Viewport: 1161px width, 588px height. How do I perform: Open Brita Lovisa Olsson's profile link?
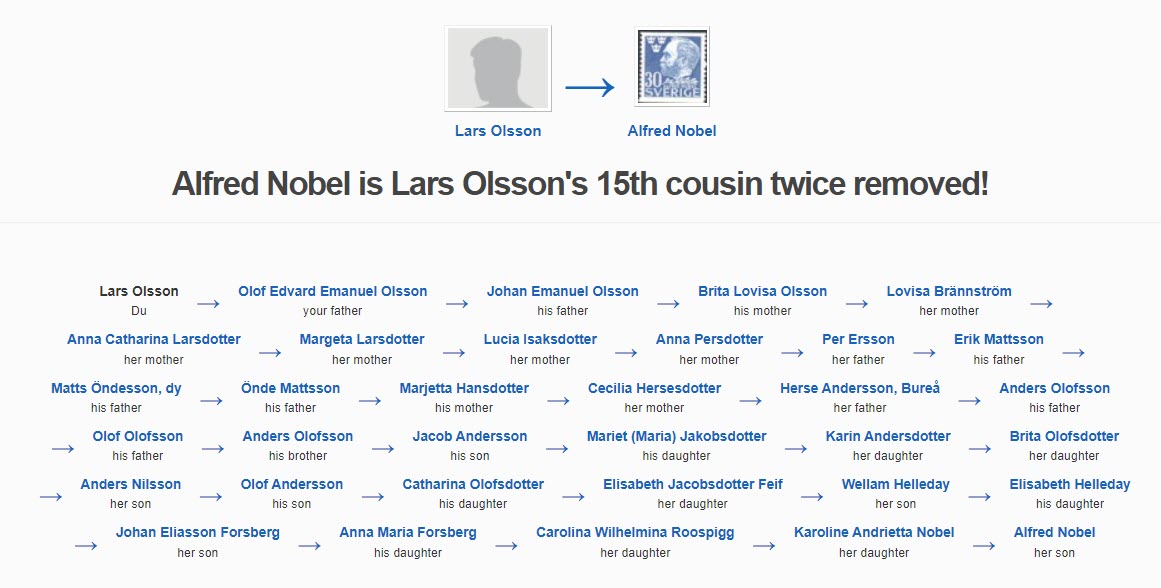click(x=763, y=292)
